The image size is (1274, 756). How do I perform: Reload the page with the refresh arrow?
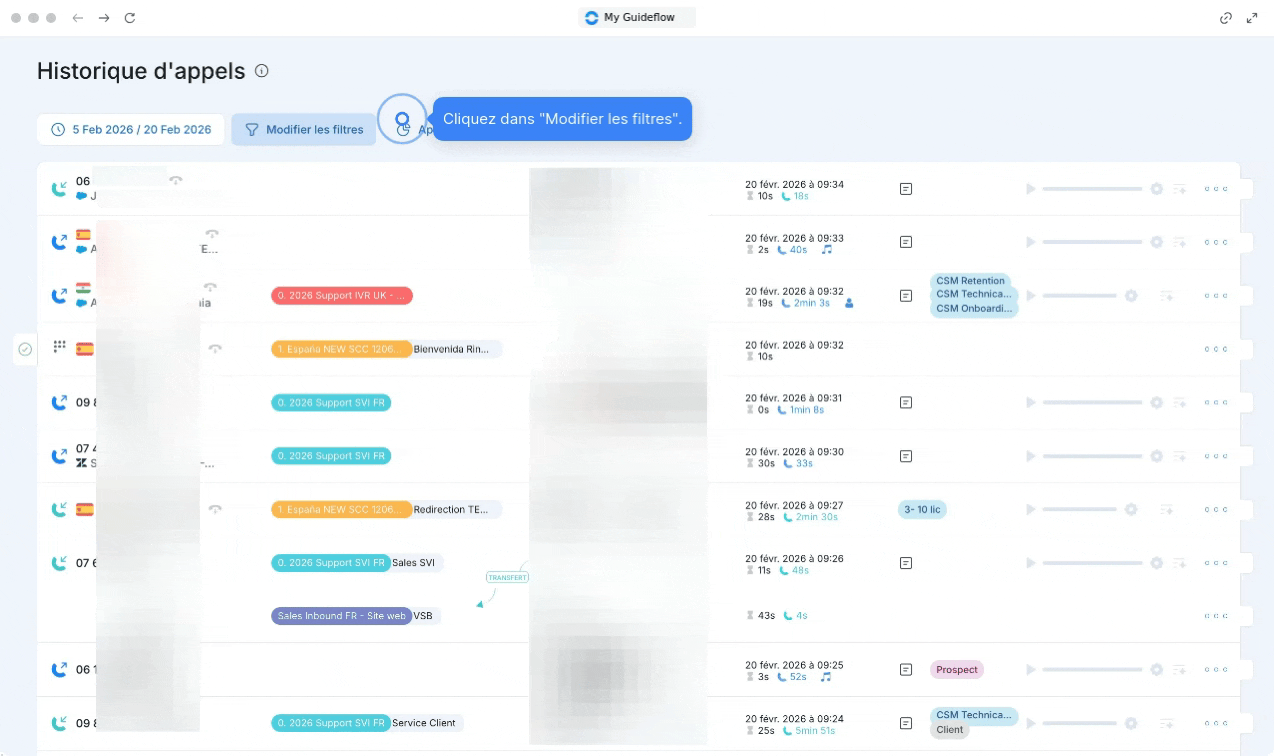tap(130, 18)
